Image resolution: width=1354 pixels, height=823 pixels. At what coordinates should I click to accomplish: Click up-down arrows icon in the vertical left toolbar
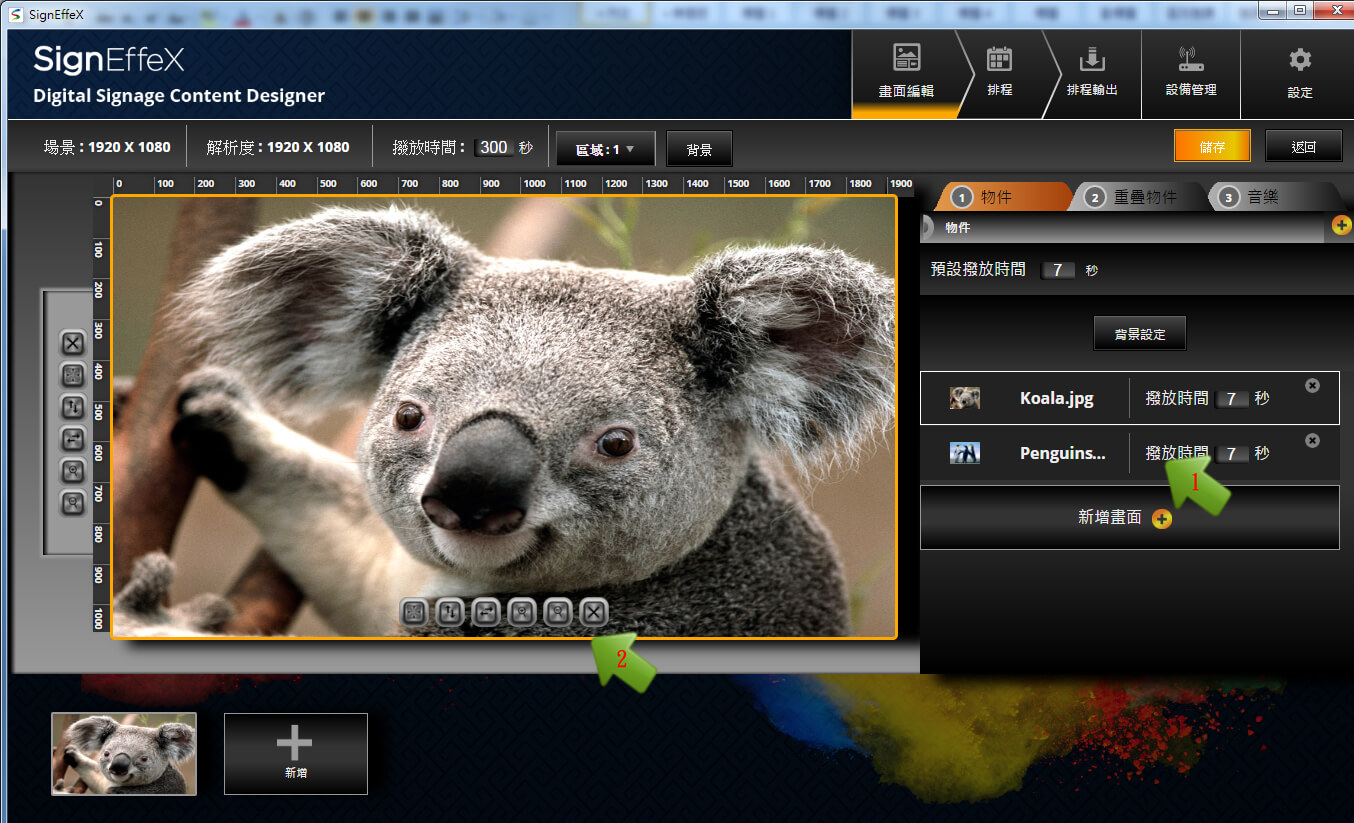tap(73, 407)
